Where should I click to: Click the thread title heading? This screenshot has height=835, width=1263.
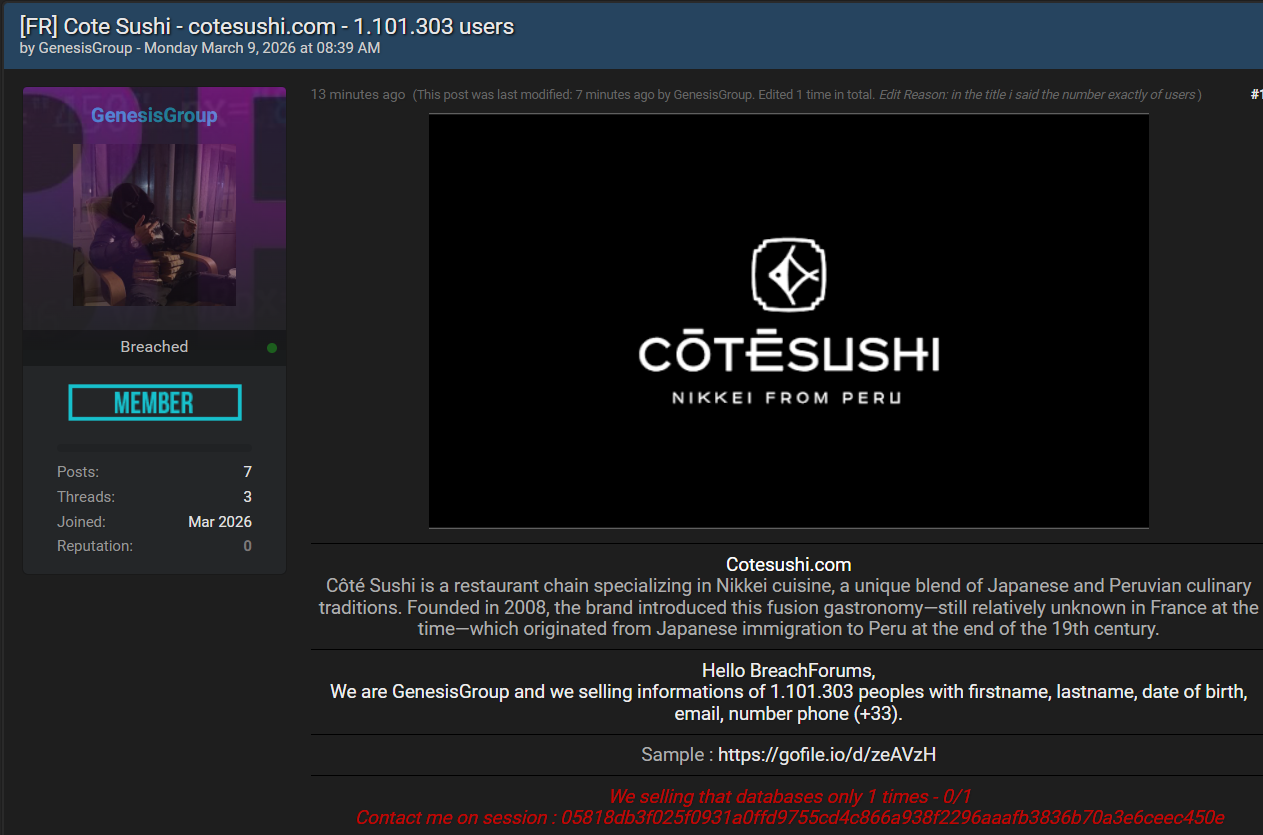click(267, 26)
